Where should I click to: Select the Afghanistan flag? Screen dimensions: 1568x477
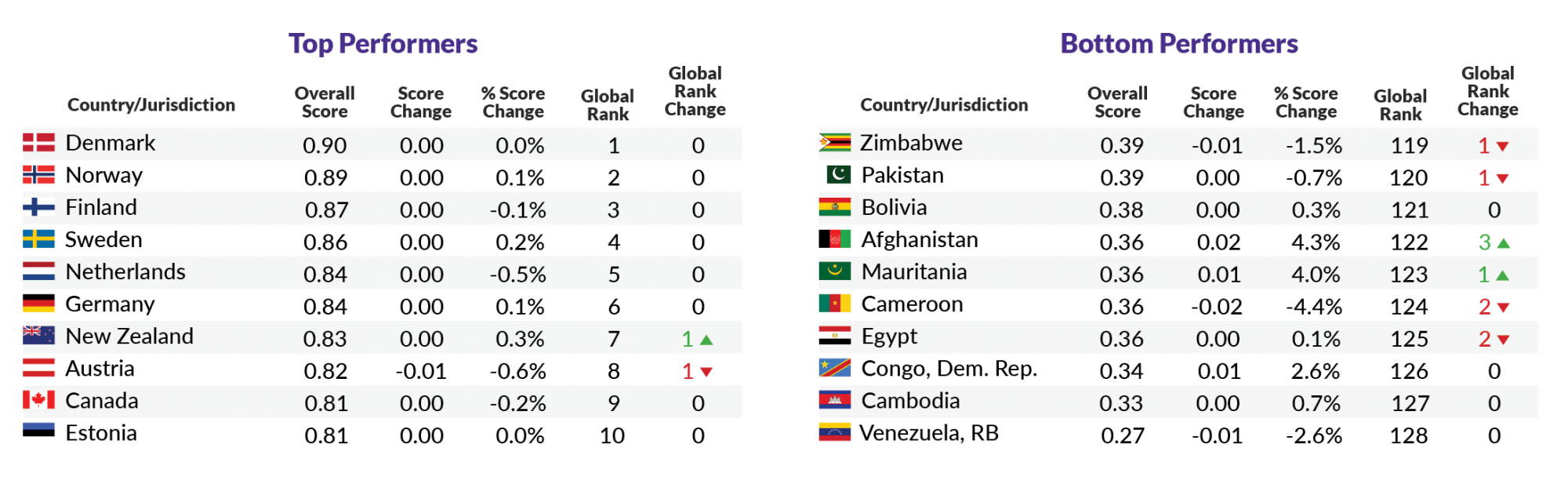coord(834,239)
